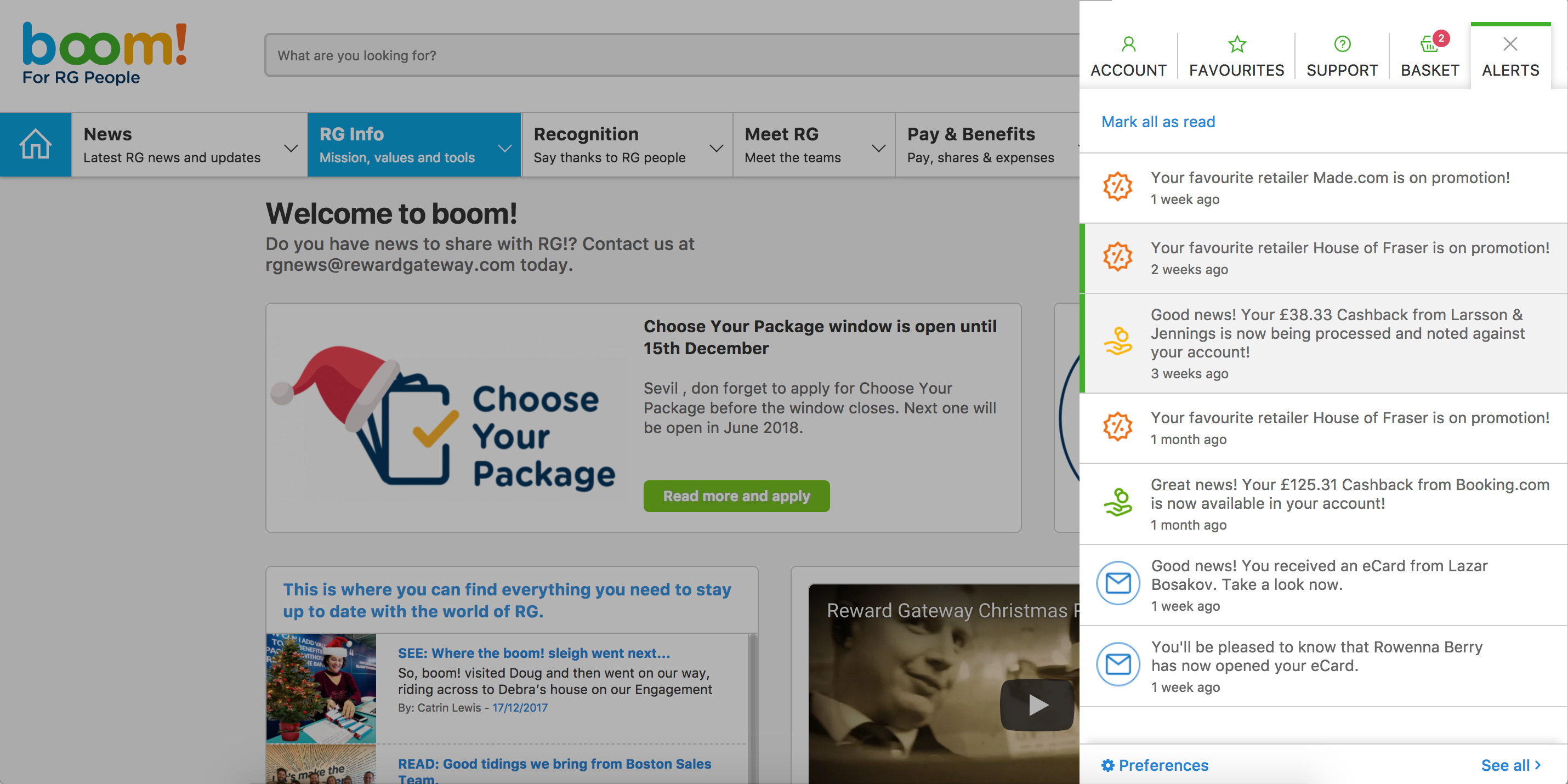
Task: Expand the Recognition menu chevron
Action: click(x=717, y=148)
